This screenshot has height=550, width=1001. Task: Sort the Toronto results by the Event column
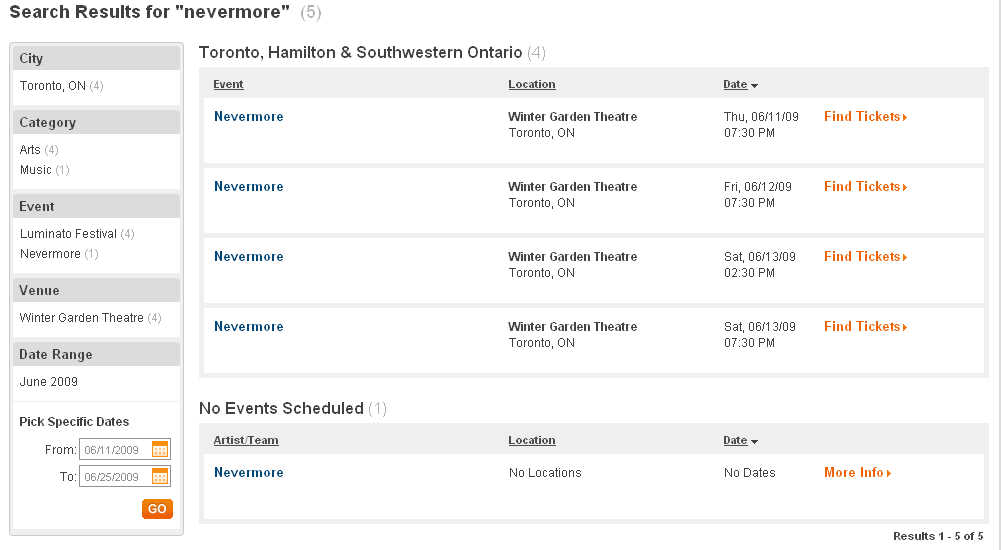pyautogui.click(x=228, y=84)
